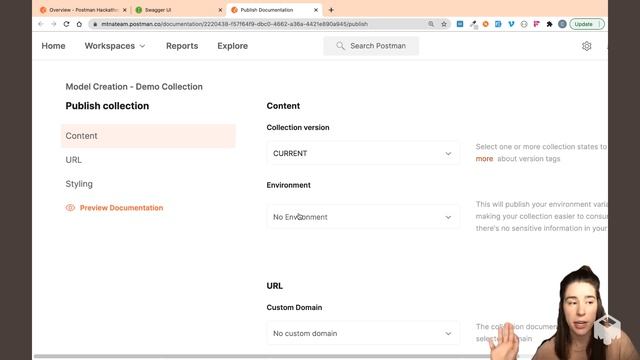
Task: Open the Reports page
Action: coord(182,46)
